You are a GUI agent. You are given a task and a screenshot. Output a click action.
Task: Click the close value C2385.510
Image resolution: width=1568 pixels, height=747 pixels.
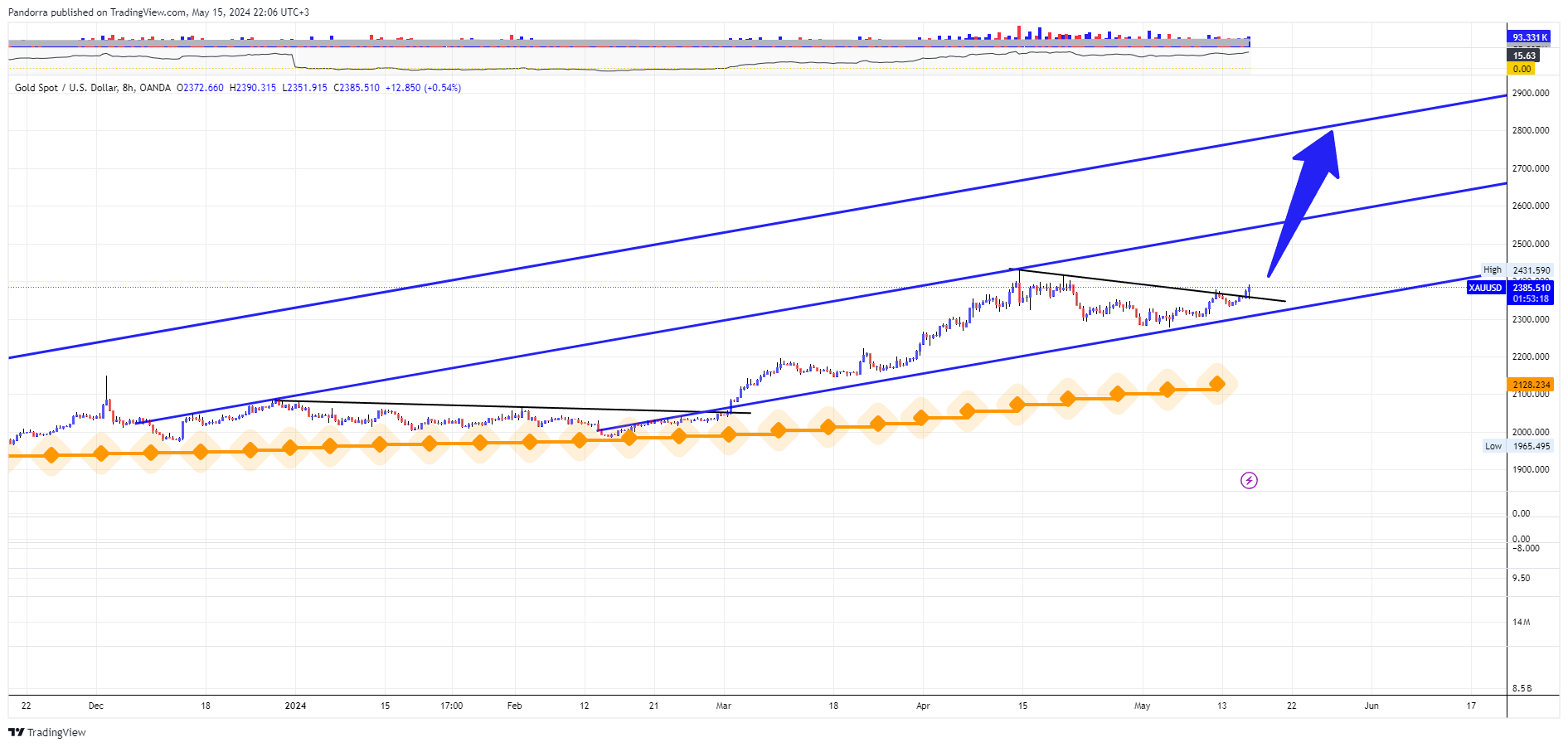[x=357, y=88]
